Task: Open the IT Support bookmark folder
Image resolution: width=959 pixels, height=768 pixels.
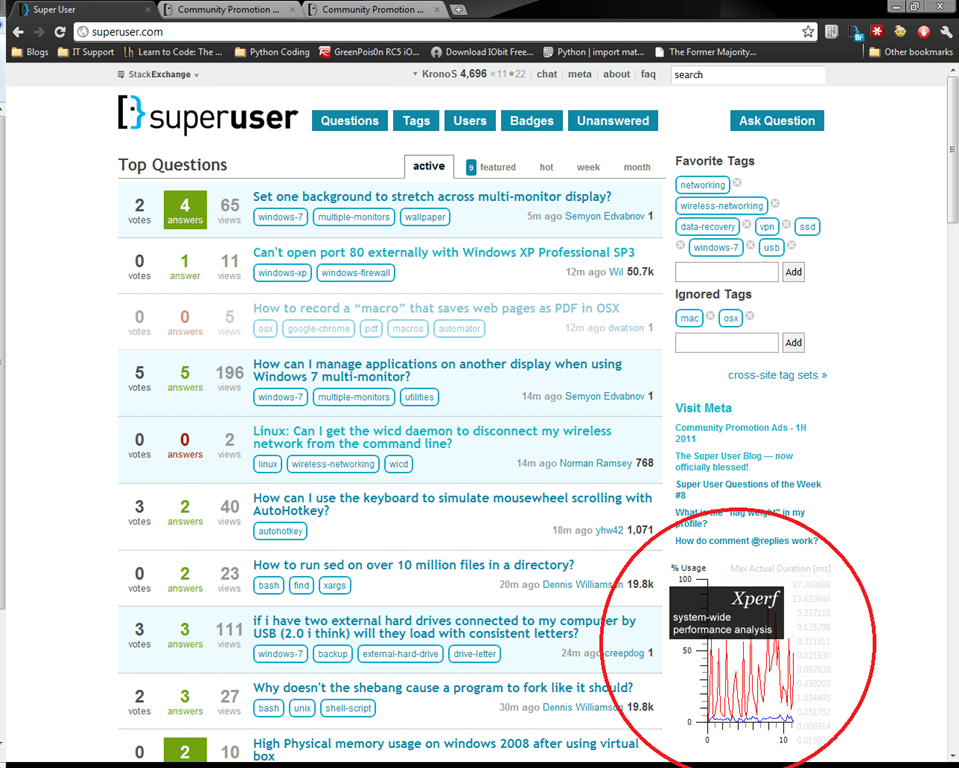Action: (86, 52)
